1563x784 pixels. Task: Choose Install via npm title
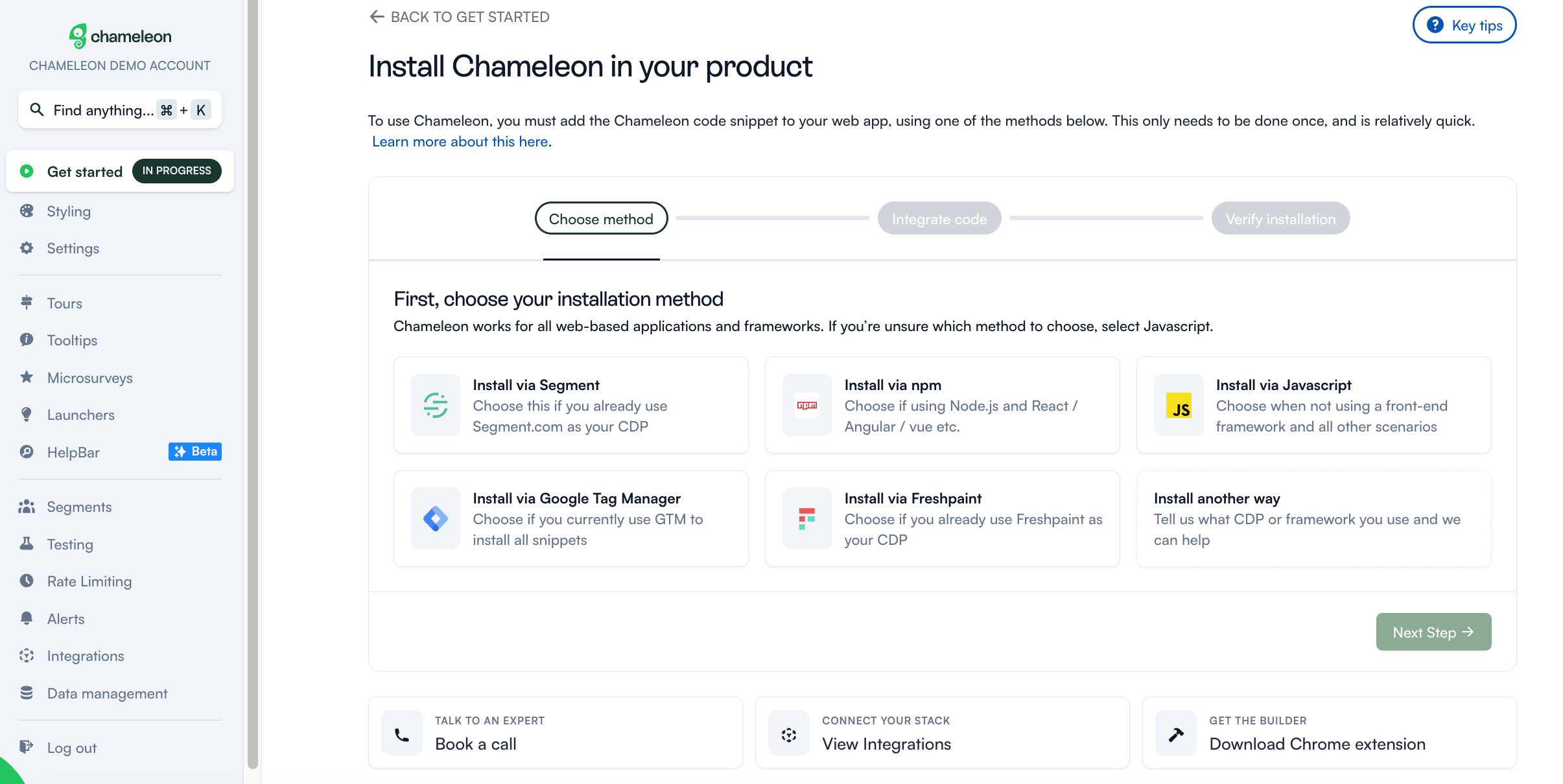(x=893, y=385)
